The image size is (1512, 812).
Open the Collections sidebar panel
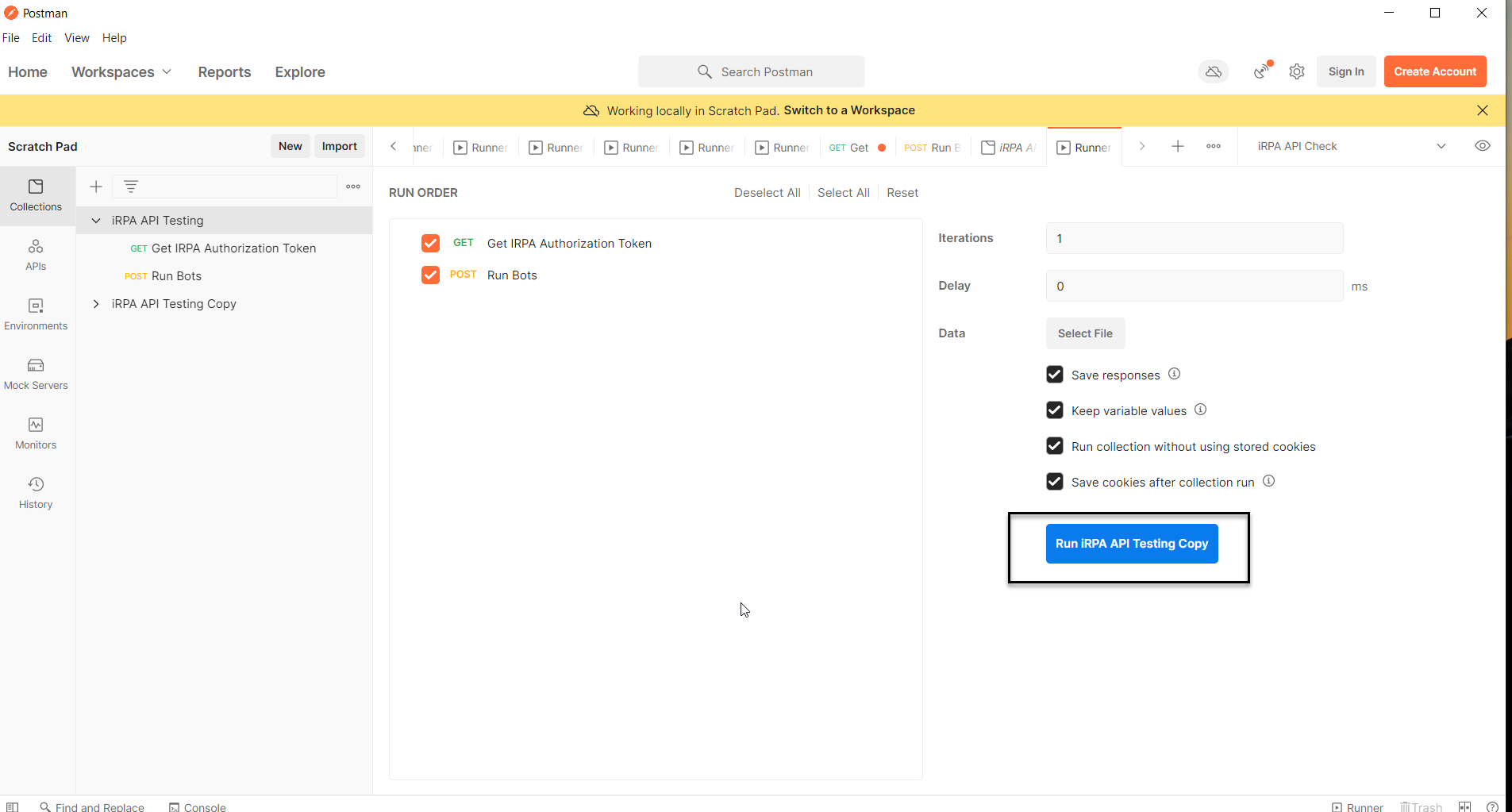[x=36, y=195]
